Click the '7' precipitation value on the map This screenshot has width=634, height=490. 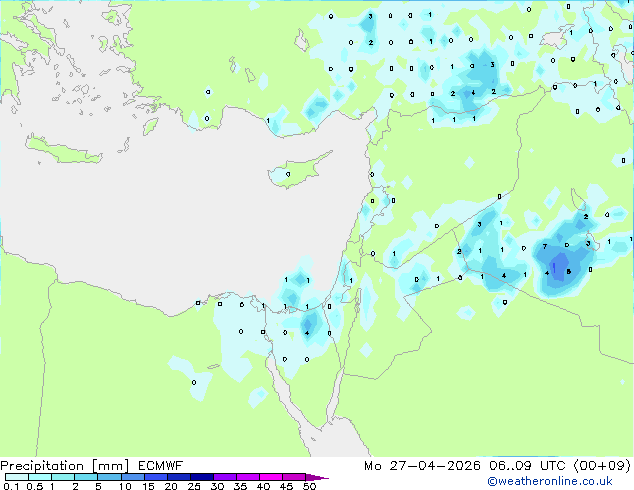click(x=545, y=246)
